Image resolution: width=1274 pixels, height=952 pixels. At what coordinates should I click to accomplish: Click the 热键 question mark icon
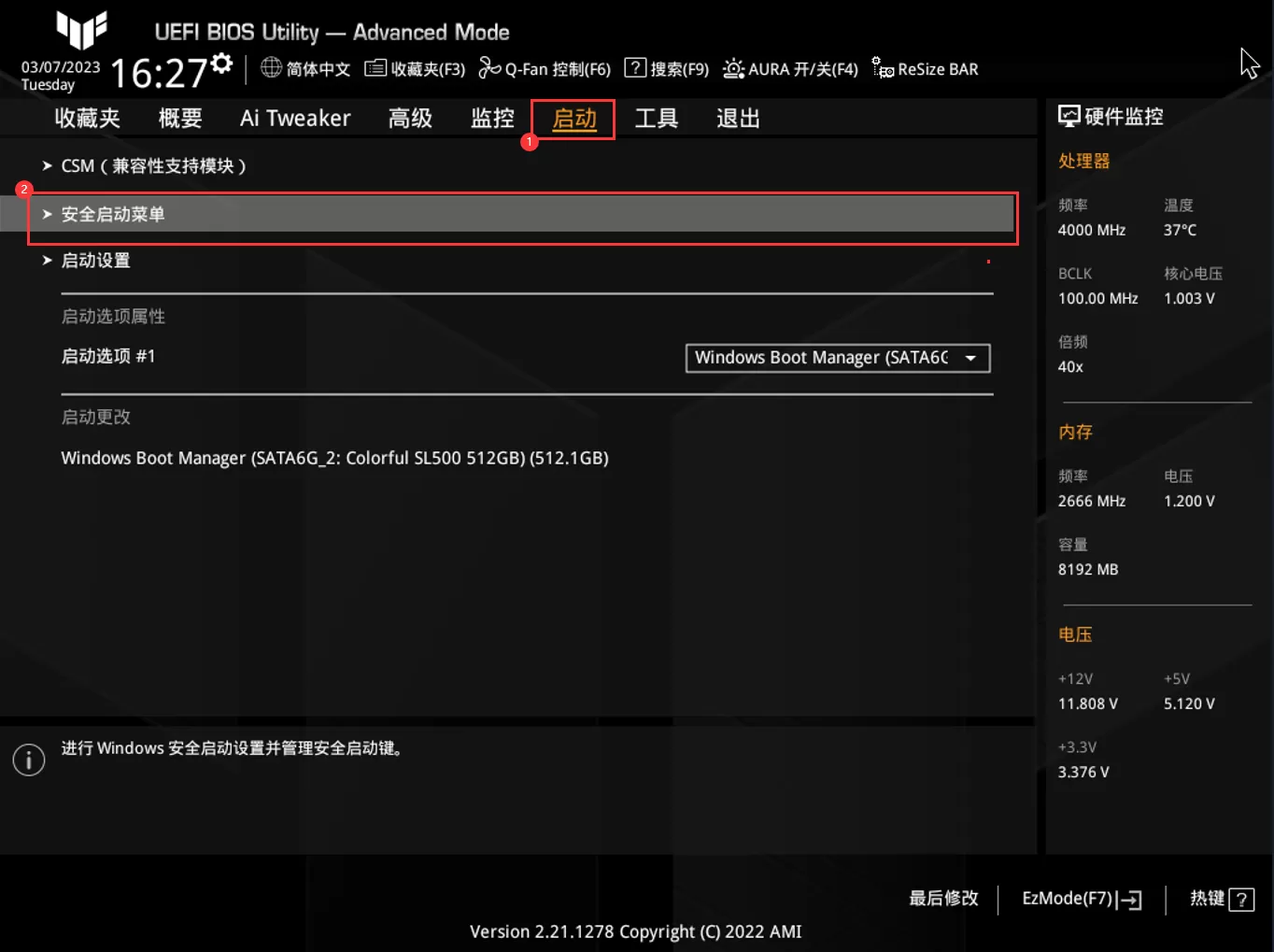coord(1241,900)
